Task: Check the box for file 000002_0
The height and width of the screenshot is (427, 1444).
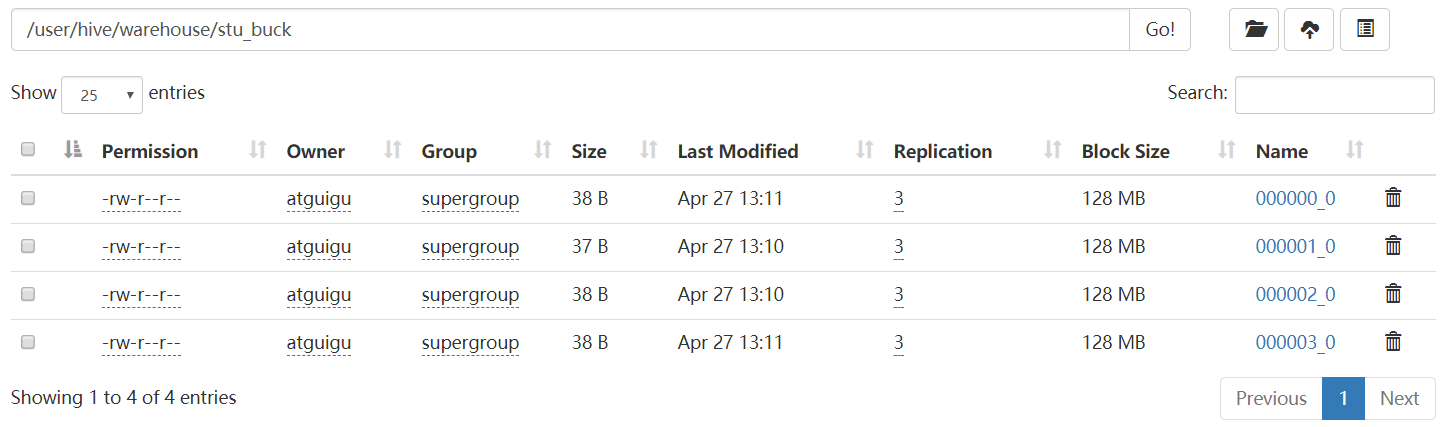Action: coord(28,294)
